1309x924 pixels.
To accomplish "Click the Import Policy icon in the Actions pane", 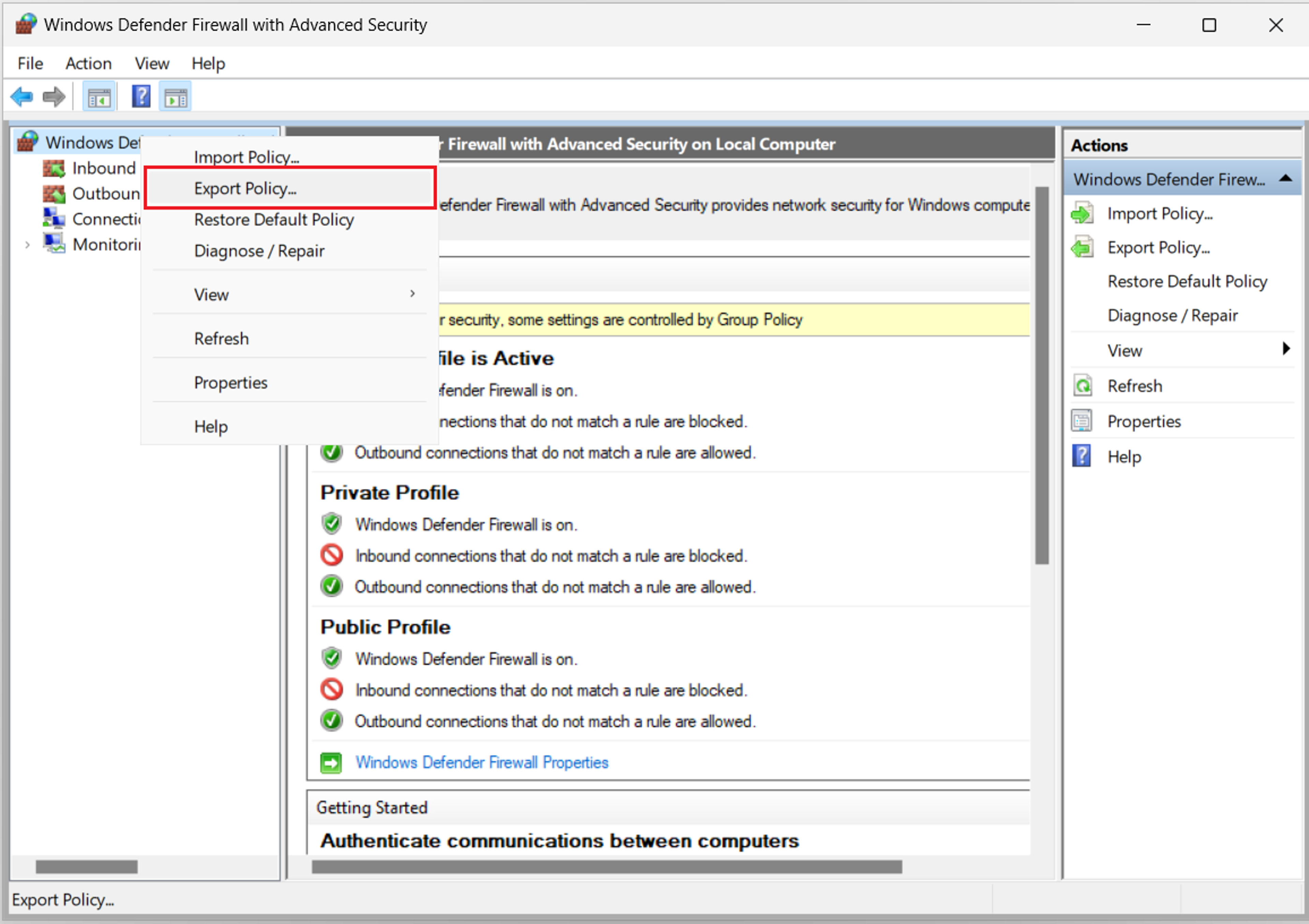I will pos(1082,214).
